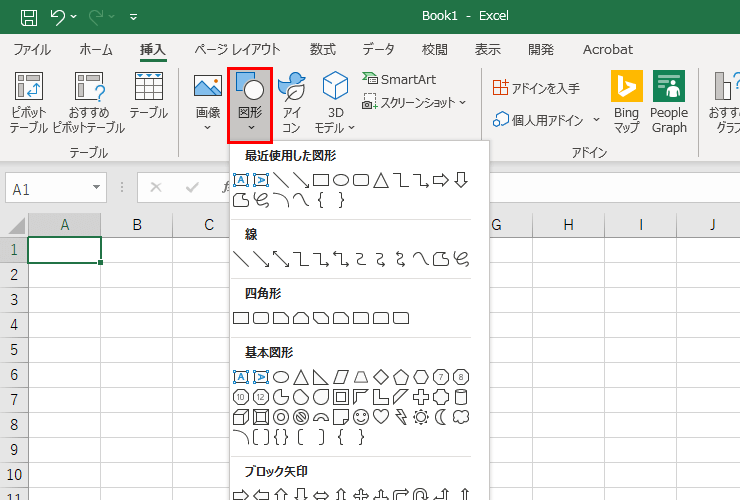Viewport: 740px width, 500px height.
Task: Click the ピボットテーブル button
Action: 29,102
